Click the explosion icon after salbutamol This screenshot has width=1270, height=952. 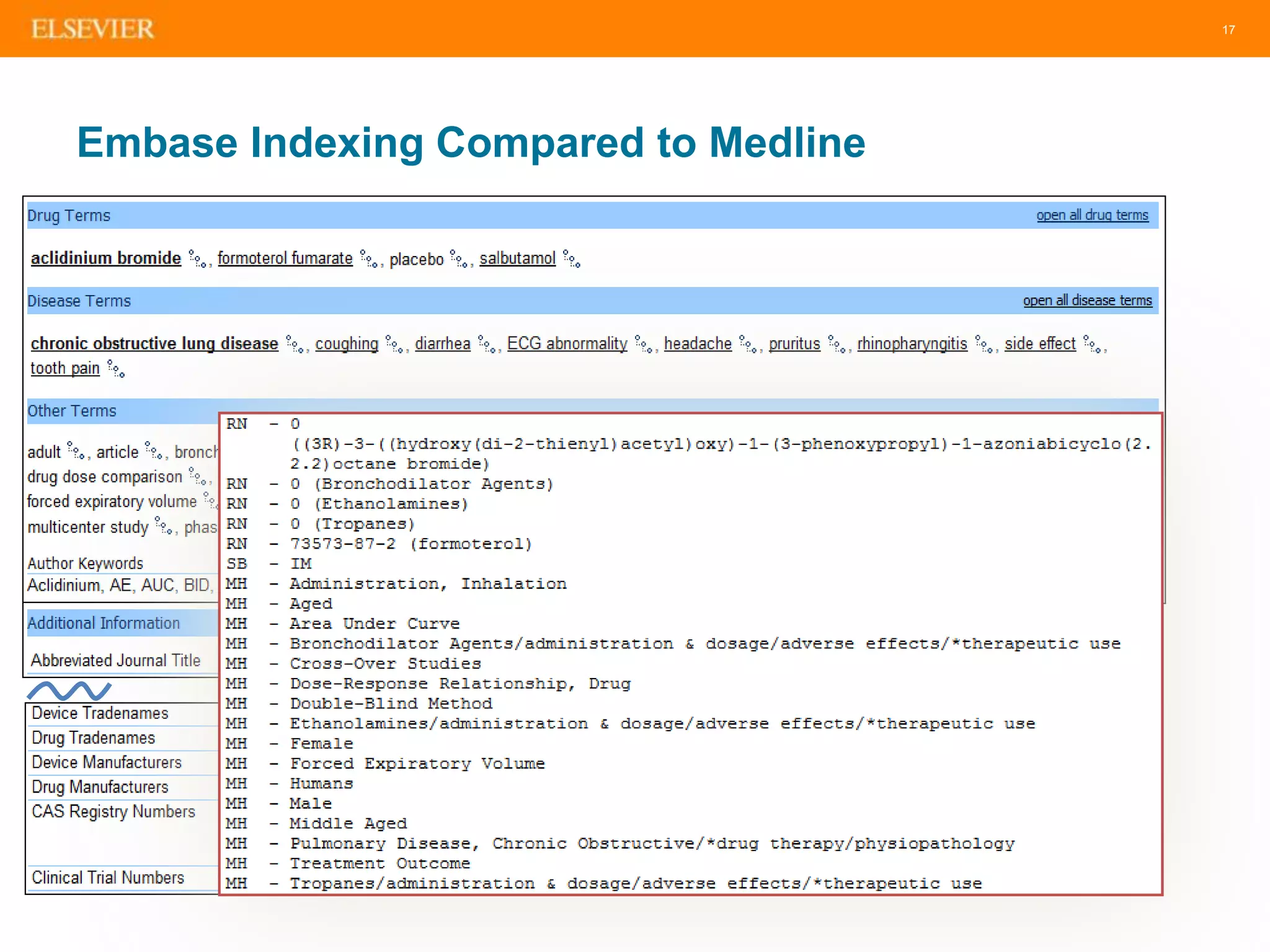pos(572,259)
